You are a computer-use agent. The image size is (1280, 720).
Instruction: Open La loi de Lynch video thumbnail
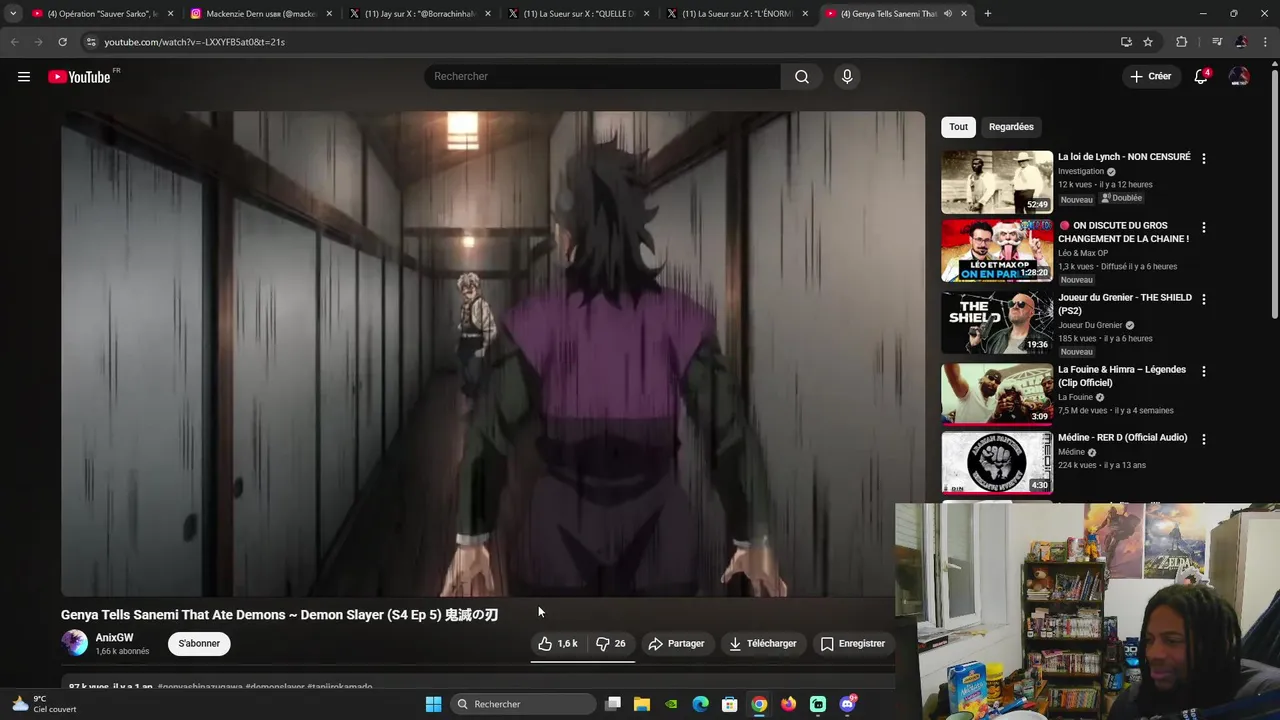coord(997,182)
